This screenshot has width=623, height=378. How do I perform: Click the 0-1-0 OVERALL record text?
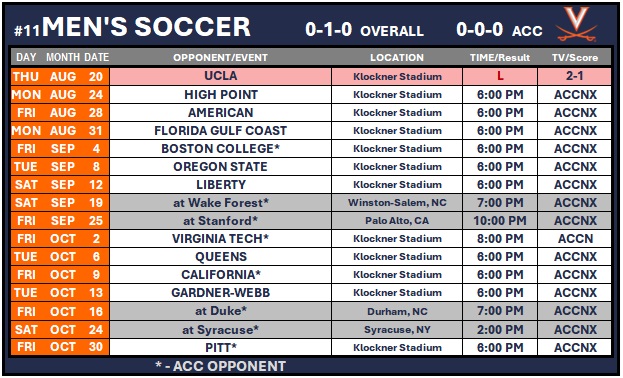coord(364,30)
